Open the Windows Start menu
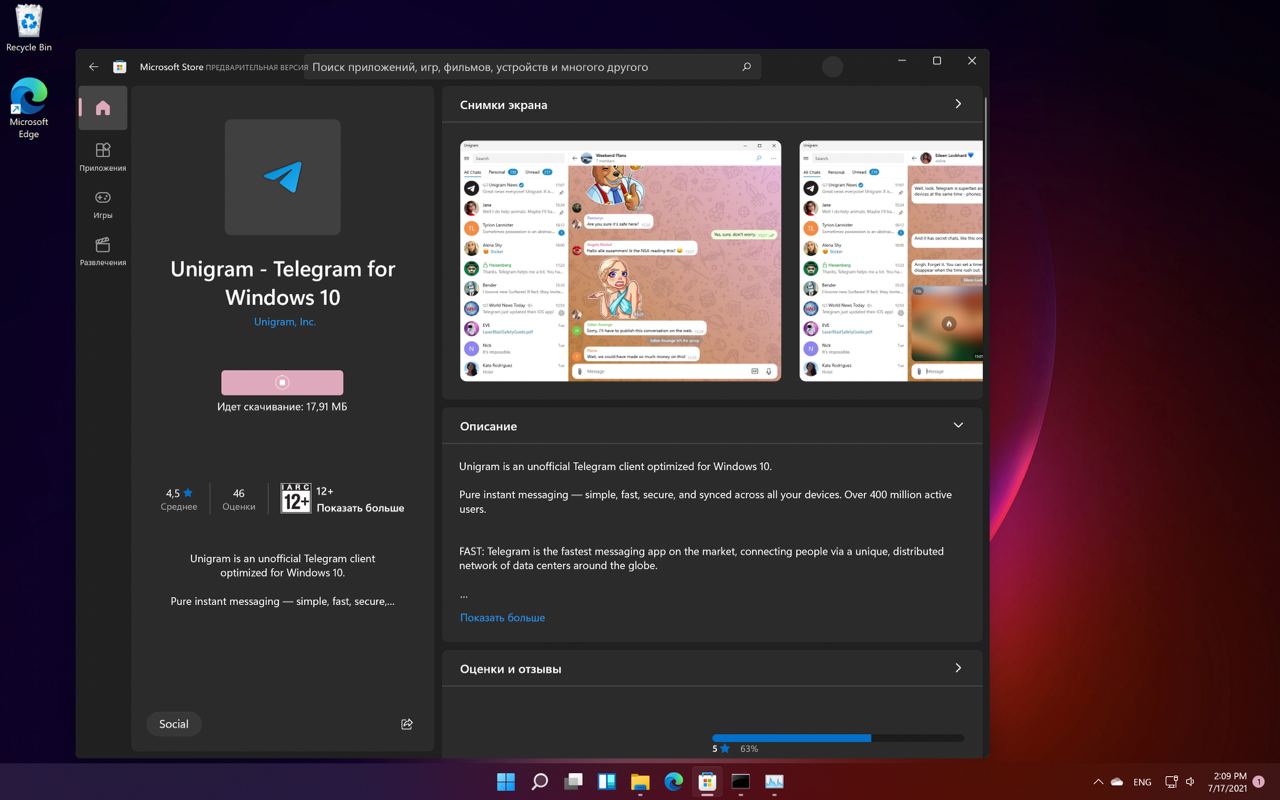 tap(506, 781)
